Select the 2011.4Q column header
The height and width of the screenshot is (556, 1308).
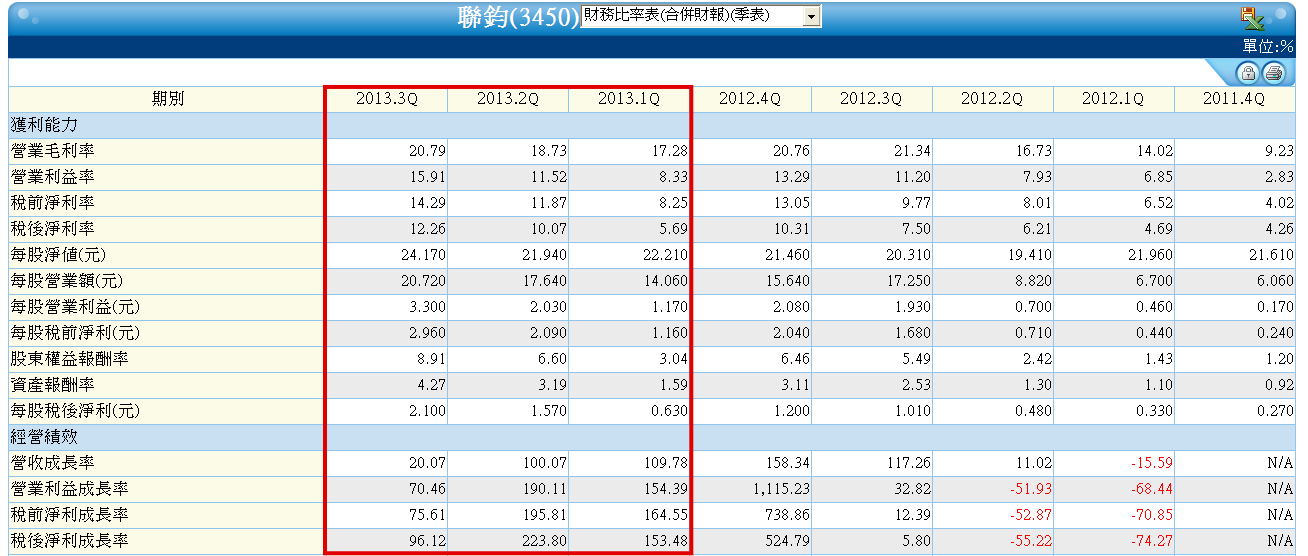click(1234, 99)
